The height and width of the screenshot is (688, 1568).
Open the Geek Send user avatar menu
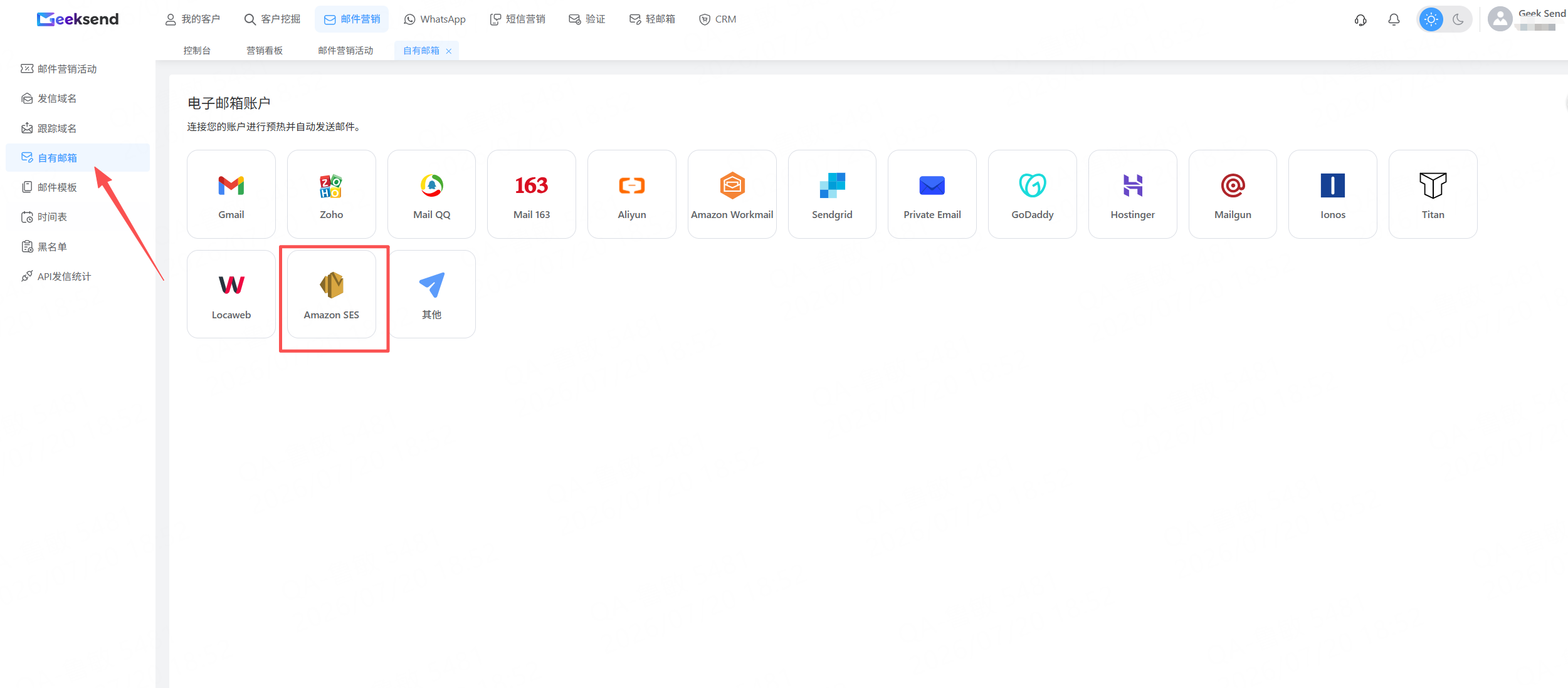(1500, 19)
